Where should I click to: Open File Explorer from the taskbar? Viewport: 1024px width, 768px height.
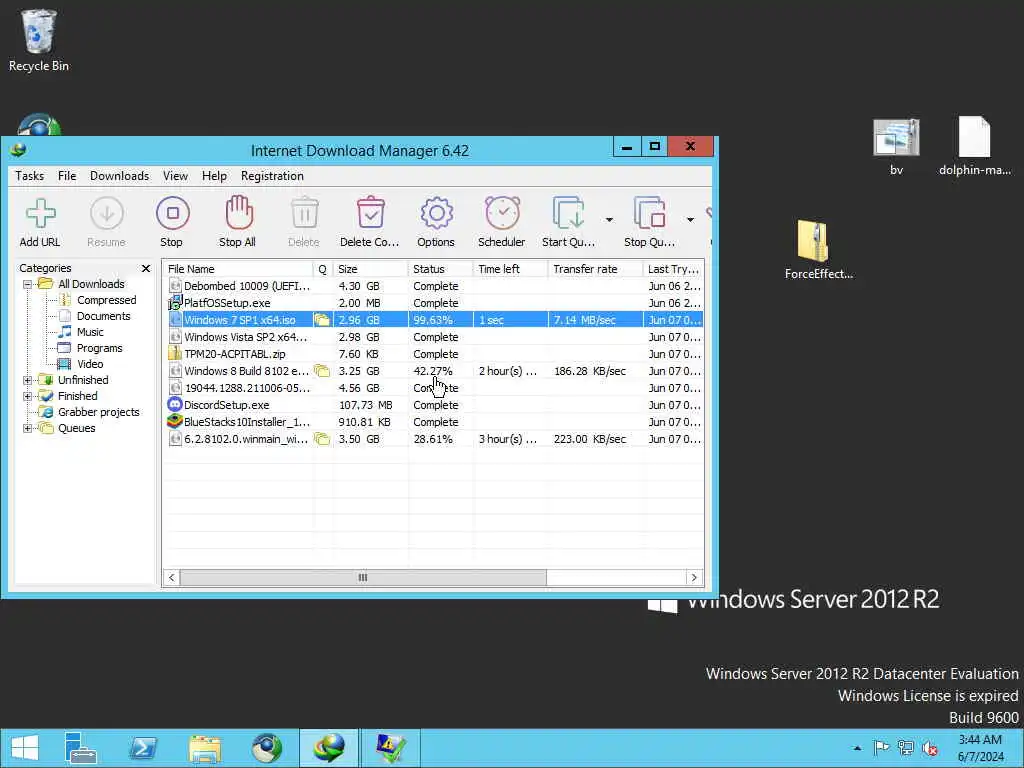click(x=205, y=748)
